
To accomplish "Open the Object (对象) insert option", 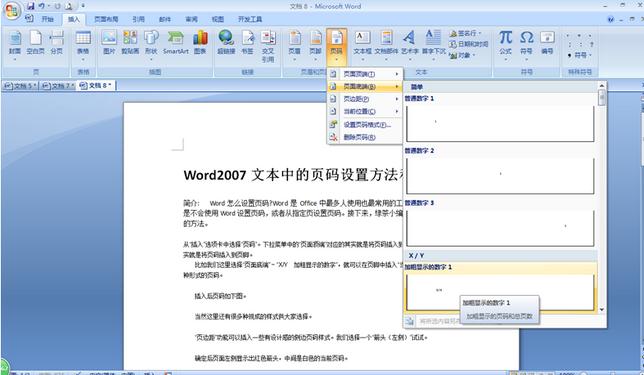I will (x=462, y=55).
